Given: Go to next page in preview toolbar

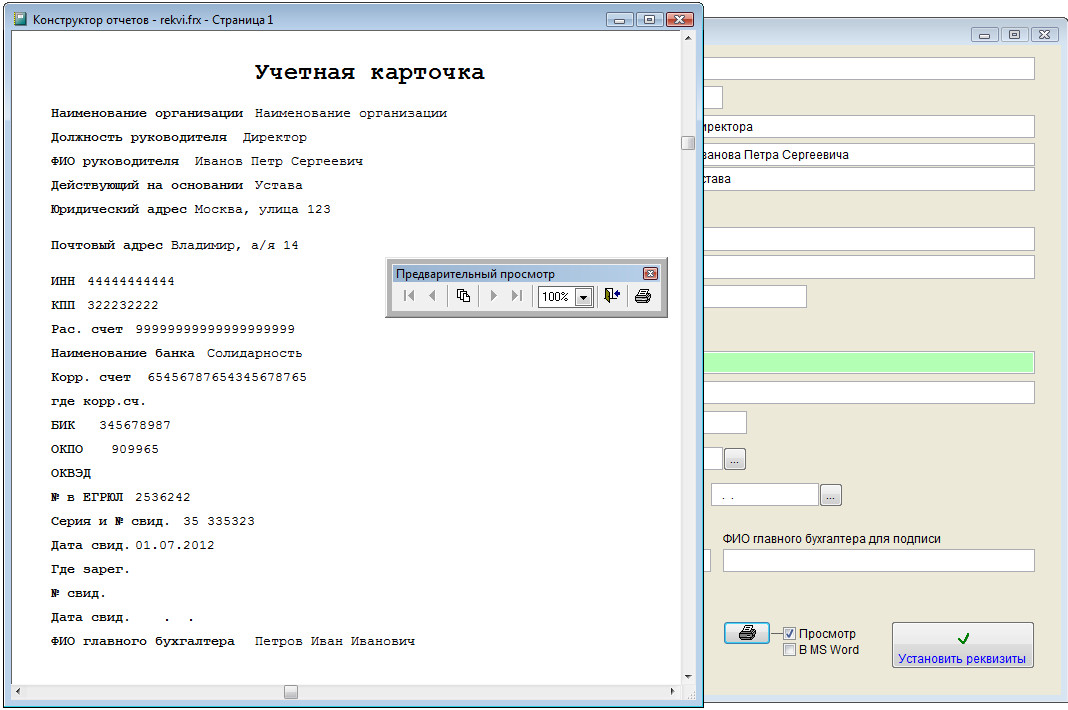Looking at the screenshot, I should pyautogui.click(x=493, y=296).
